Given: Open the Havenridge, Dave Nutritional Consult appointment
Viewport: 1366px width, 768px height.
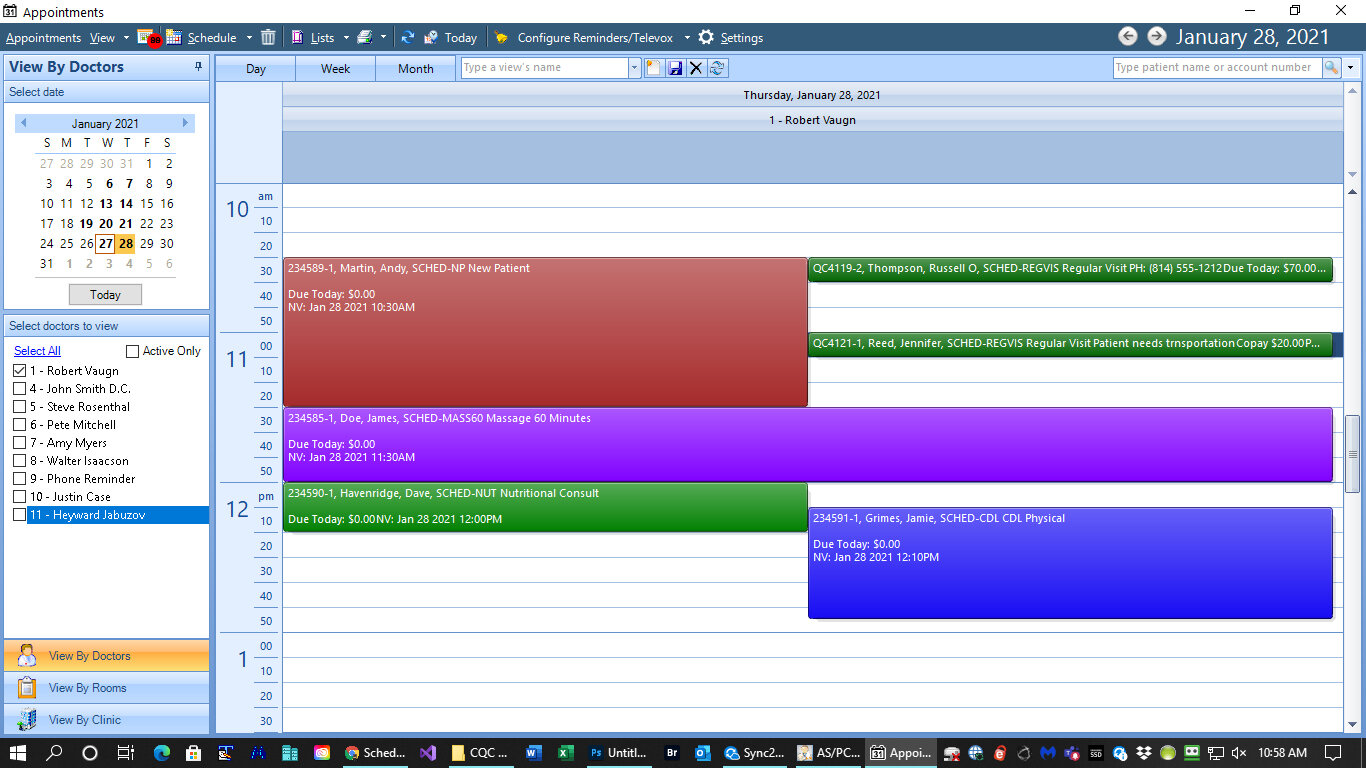Looking at the screenshot, I should pyautogui.click(x=545, y=507).
